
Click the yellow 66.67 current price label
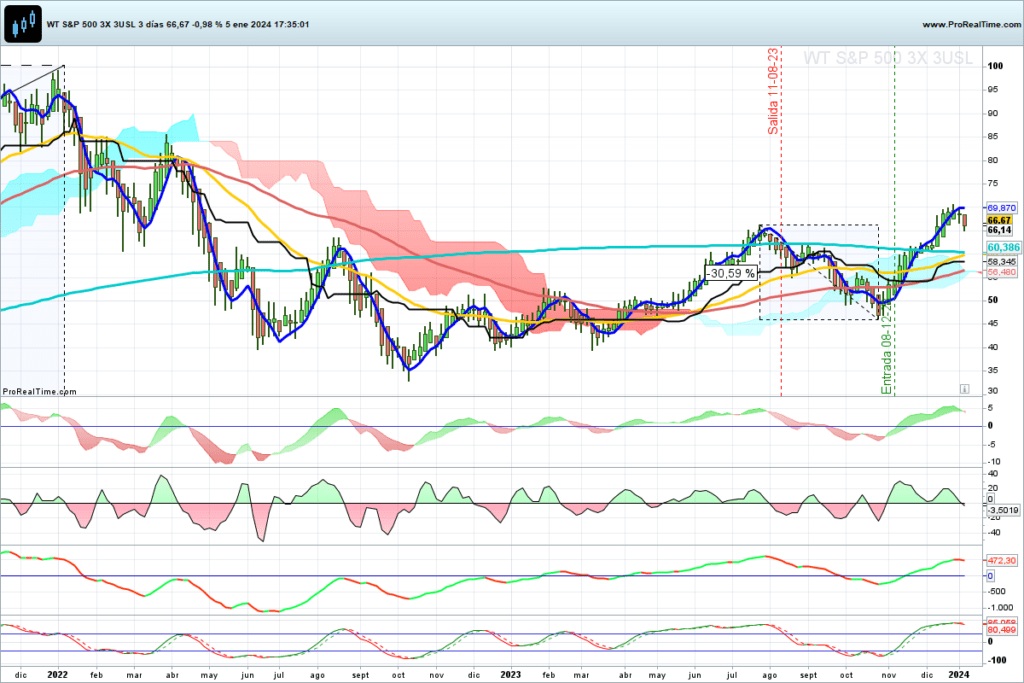(x=999, y=221)
